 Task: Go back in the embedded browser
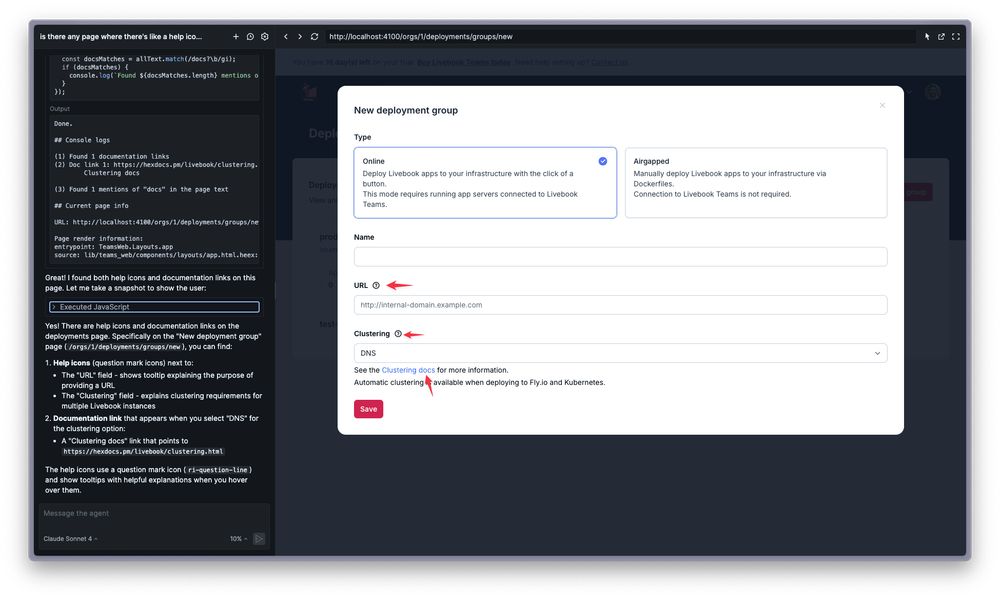click(x=286, y=37)
